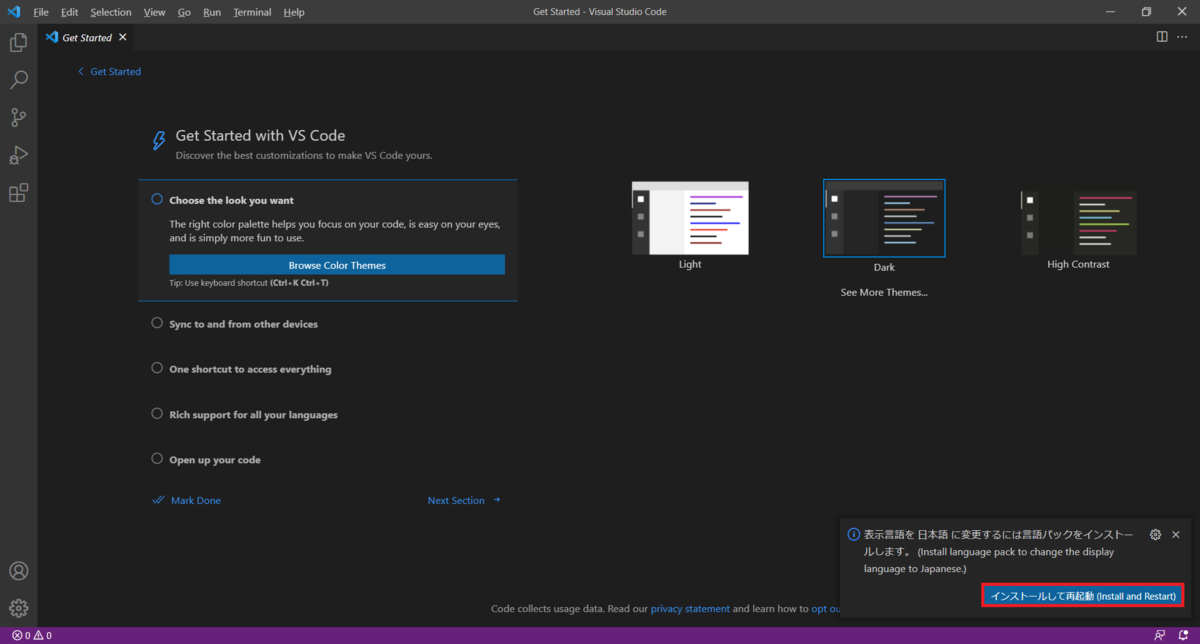
Task: Show errors and warnings in status bar
Action: [x=32, y=635]
